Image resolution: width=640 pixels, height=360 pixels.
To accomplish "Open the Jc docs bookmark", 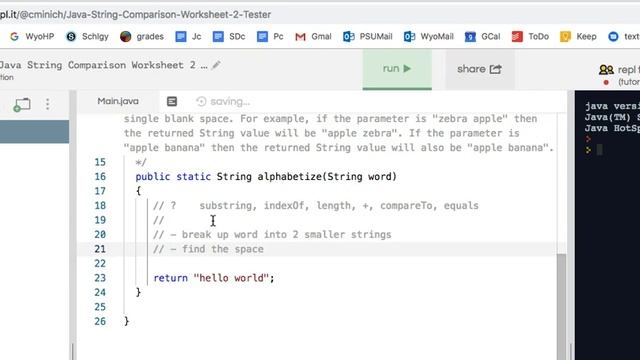I will (188, 37).
